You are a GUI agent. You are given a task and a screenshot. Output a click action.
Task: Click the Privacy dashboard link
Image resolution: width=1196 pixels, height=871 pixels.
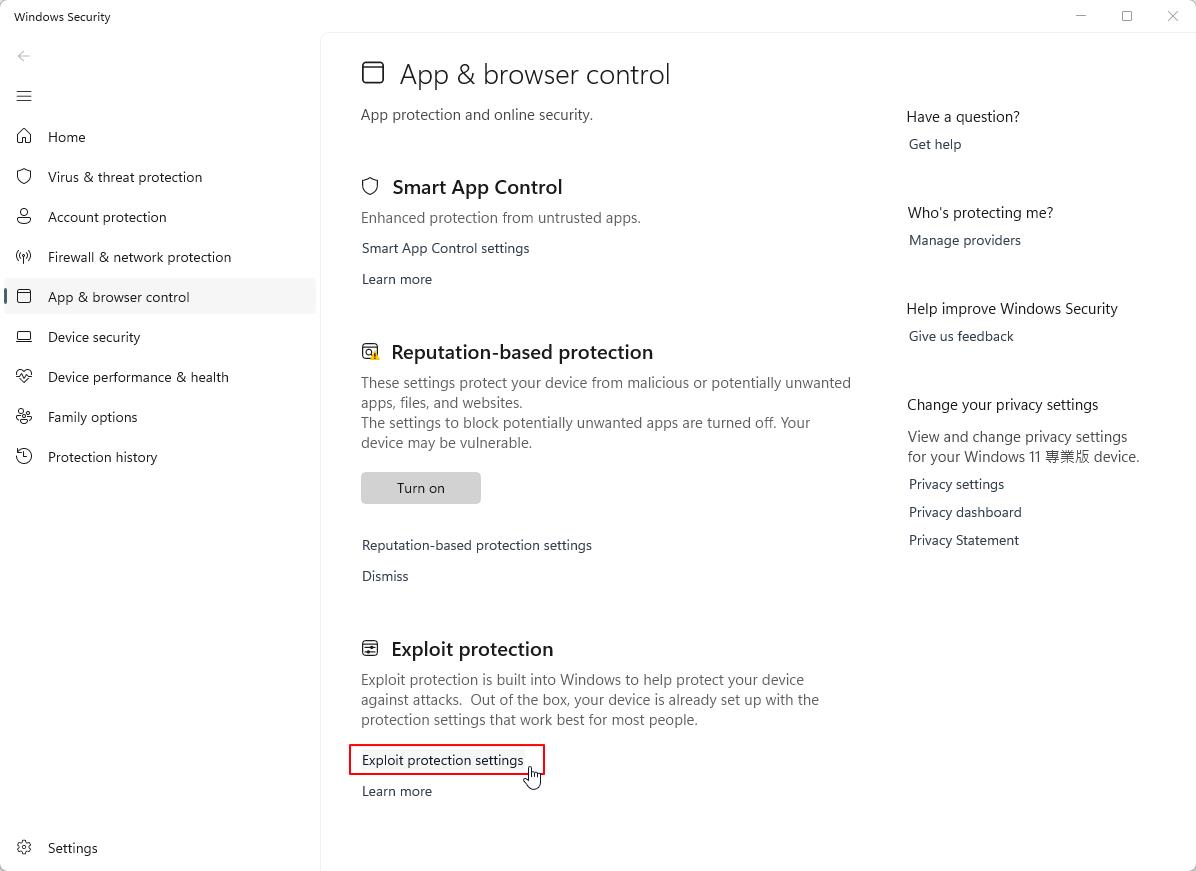click(x=964, y=512)
